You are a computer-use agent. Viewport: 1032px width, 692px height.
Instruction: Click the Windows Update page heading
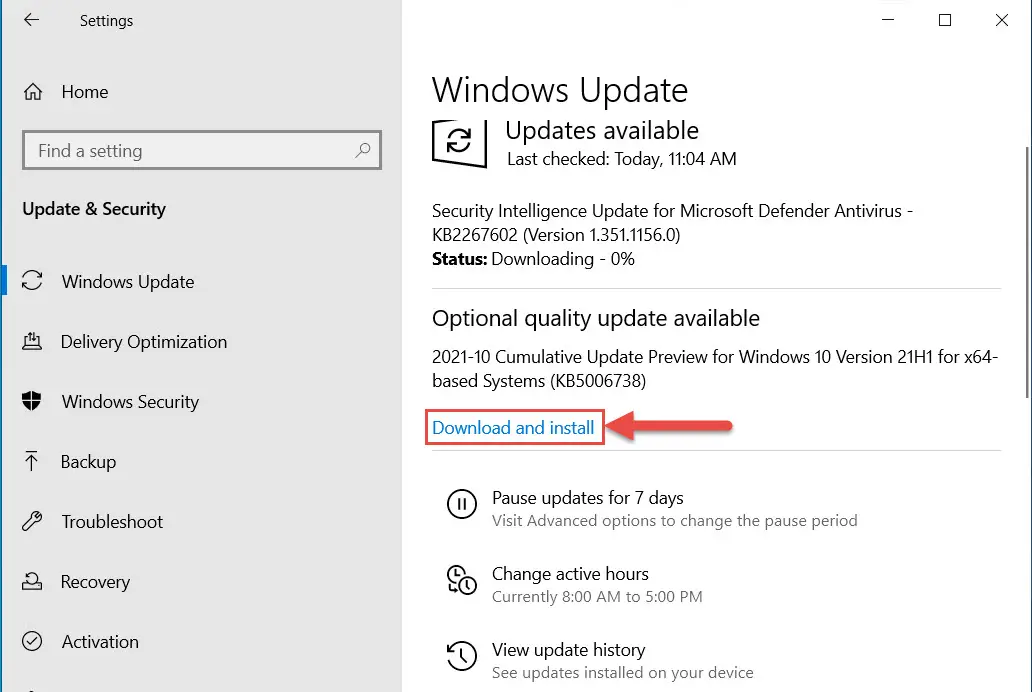560,90
